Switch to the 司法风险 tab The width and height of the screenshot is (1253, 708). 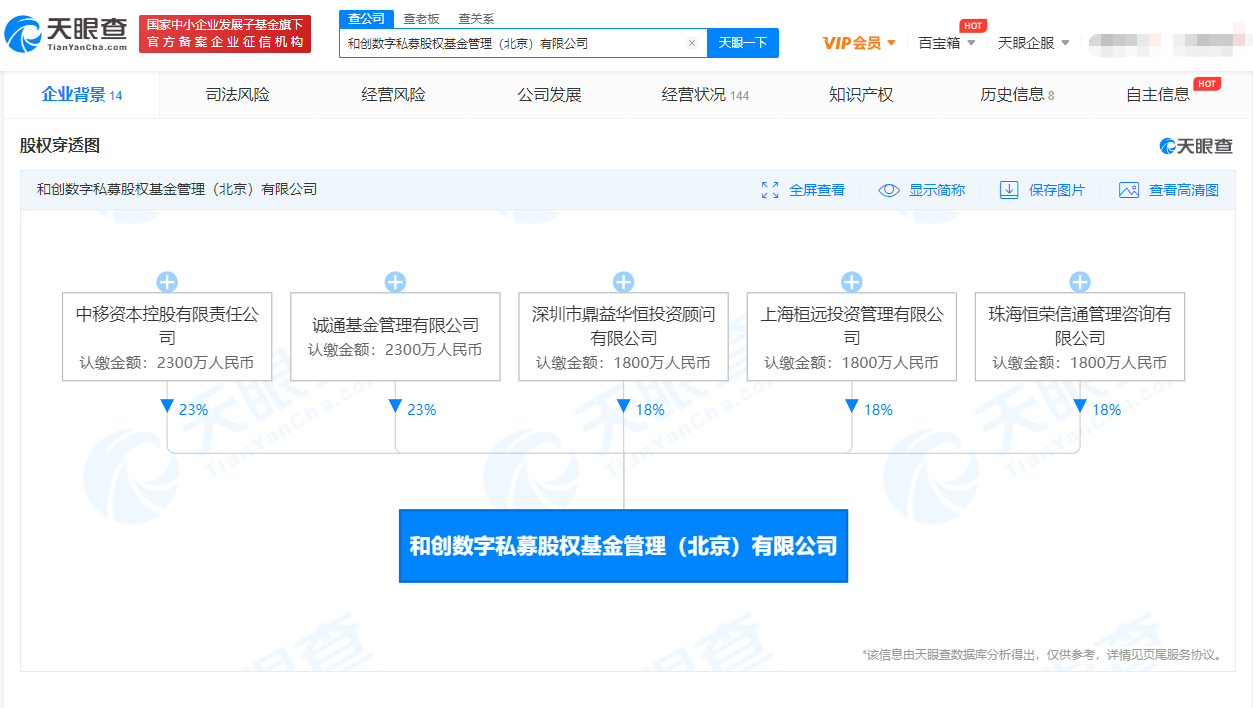[237, 95]
